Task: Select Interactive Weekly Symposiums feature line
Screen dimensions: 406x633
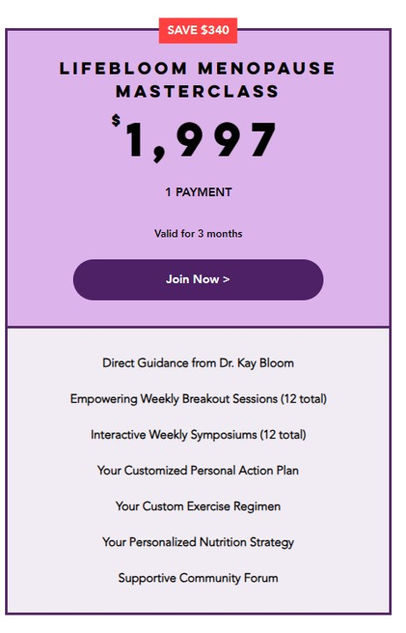Action: [198, 435]
